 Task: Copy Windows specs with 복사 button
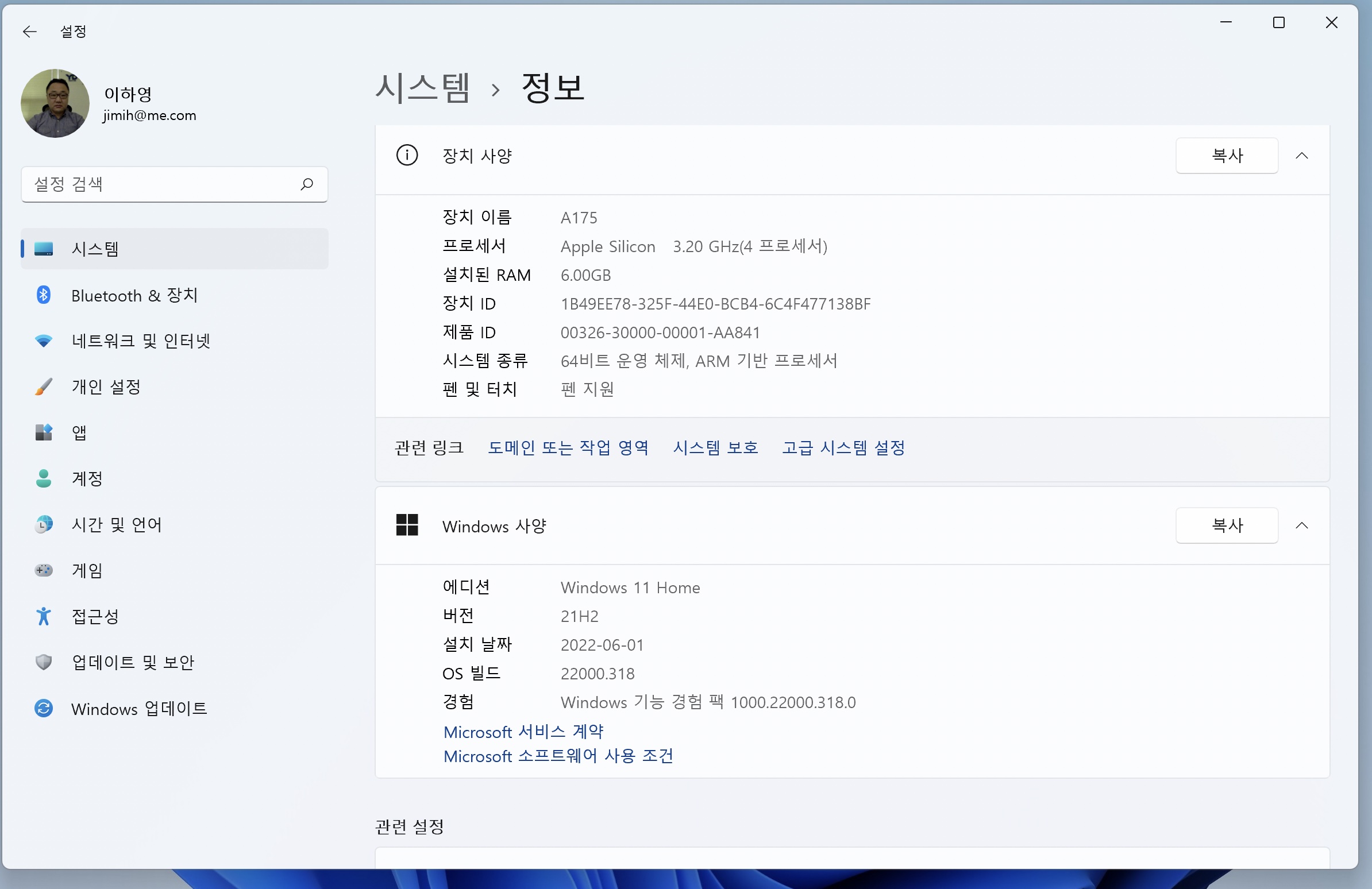[1227, 525]
